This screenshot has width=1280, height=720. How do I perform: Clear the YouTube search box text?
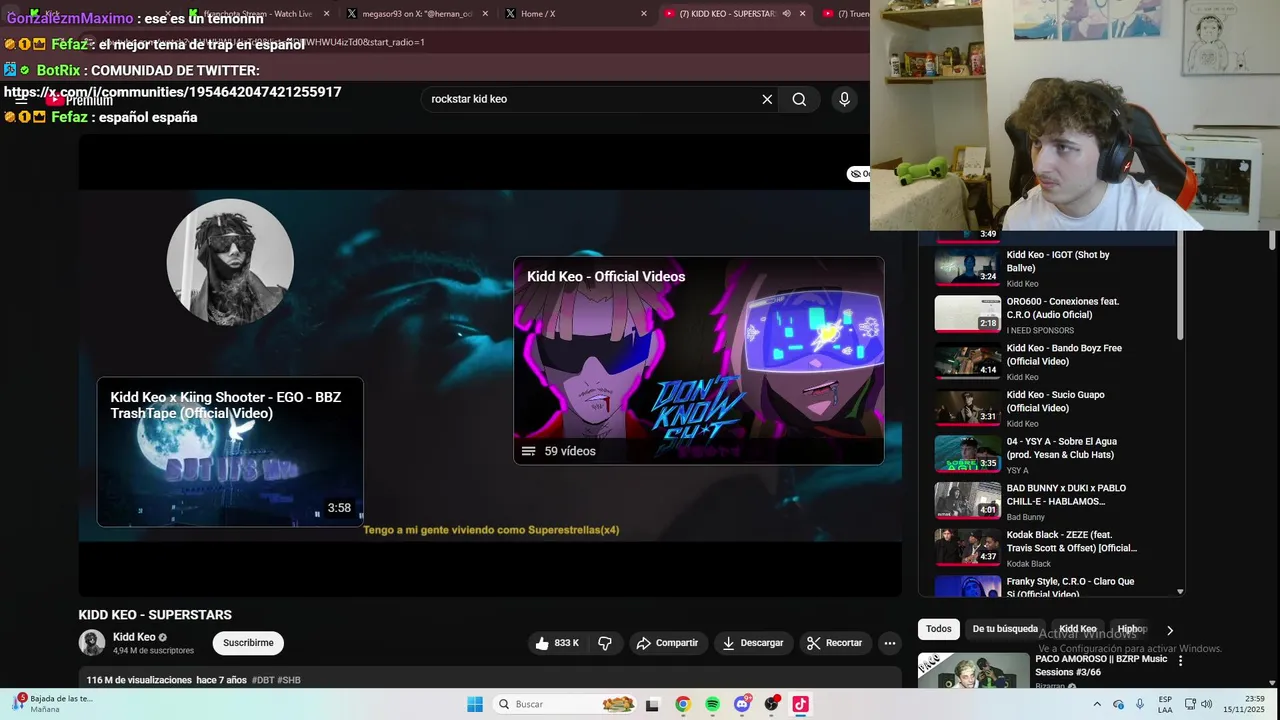click(767, 99)
